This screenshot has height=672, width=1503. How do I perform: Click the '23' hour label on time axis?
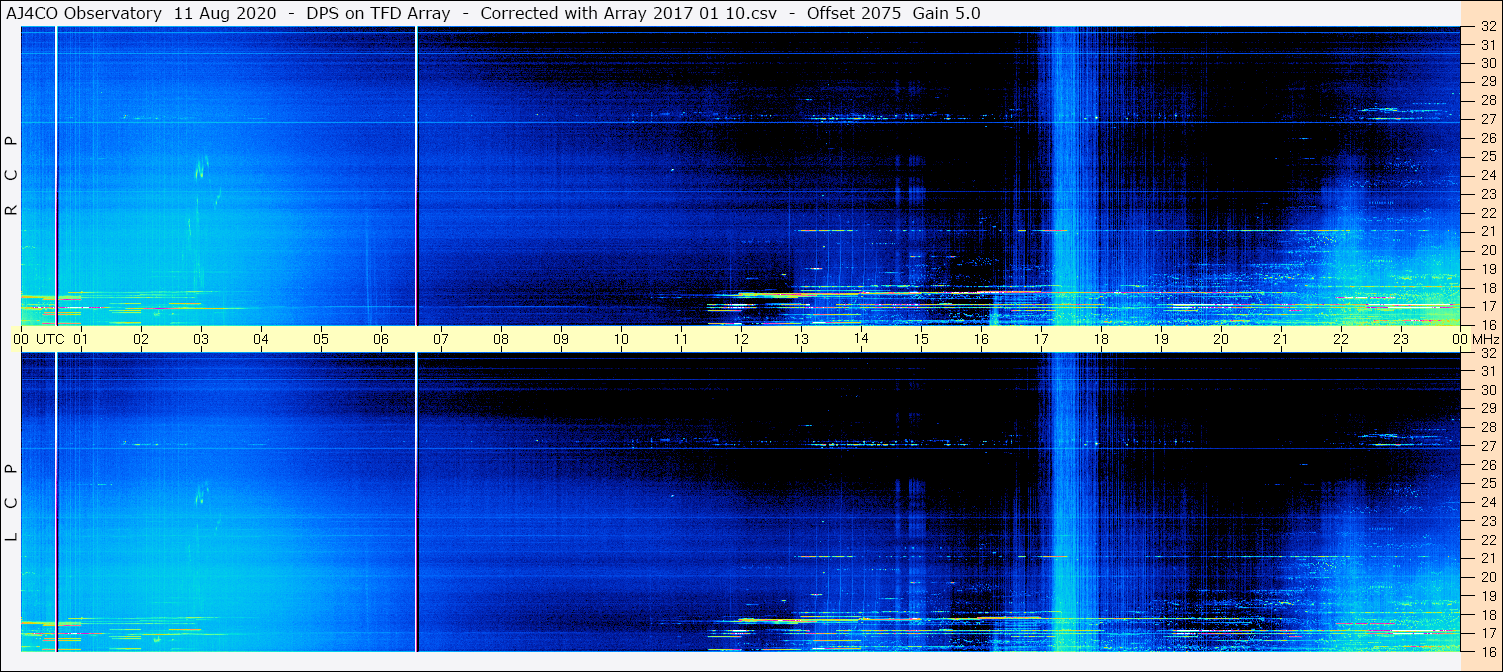click(x=1401, y=339)
